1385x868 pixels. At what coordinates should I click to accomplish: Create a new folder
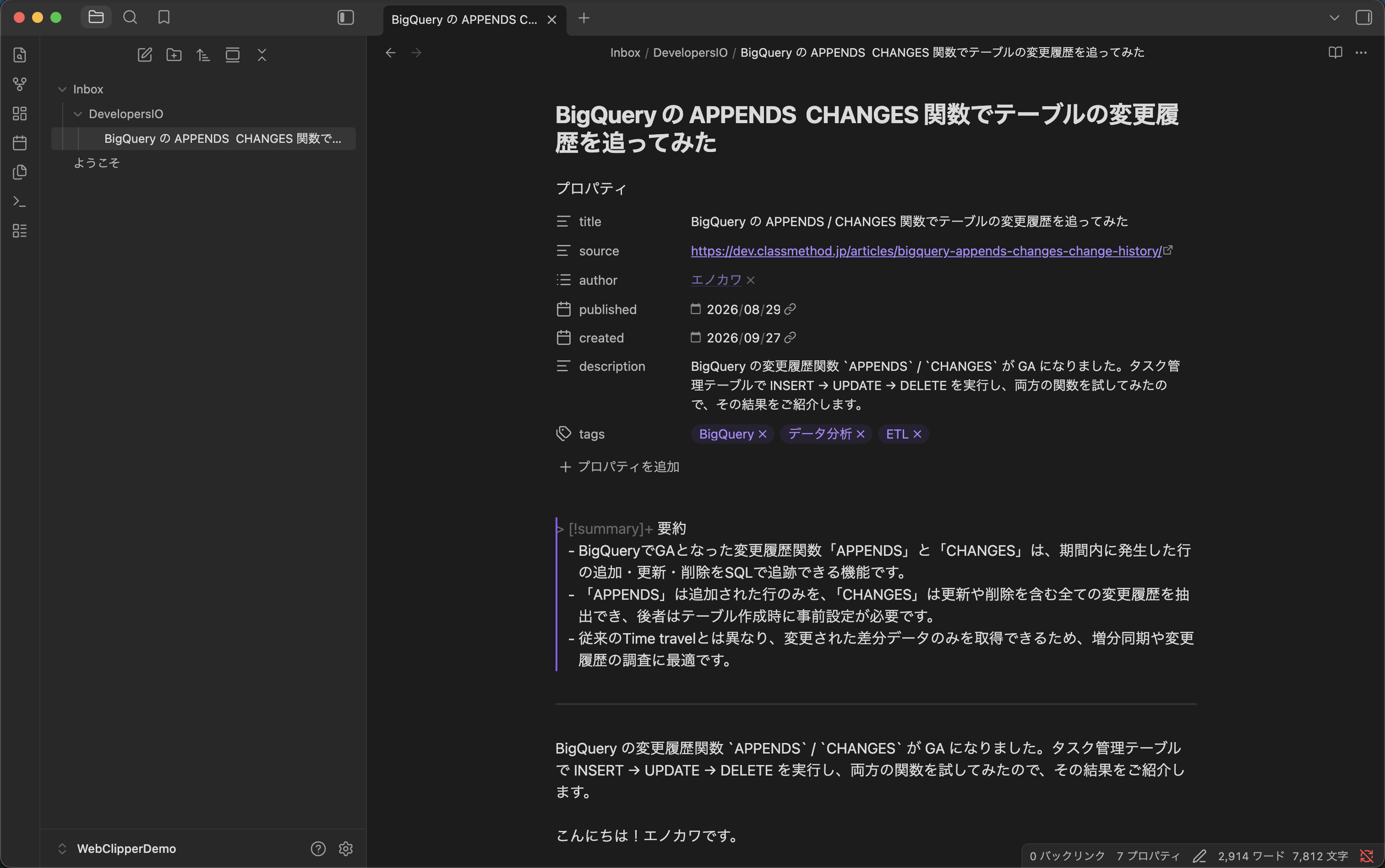(x=174, y=55)
